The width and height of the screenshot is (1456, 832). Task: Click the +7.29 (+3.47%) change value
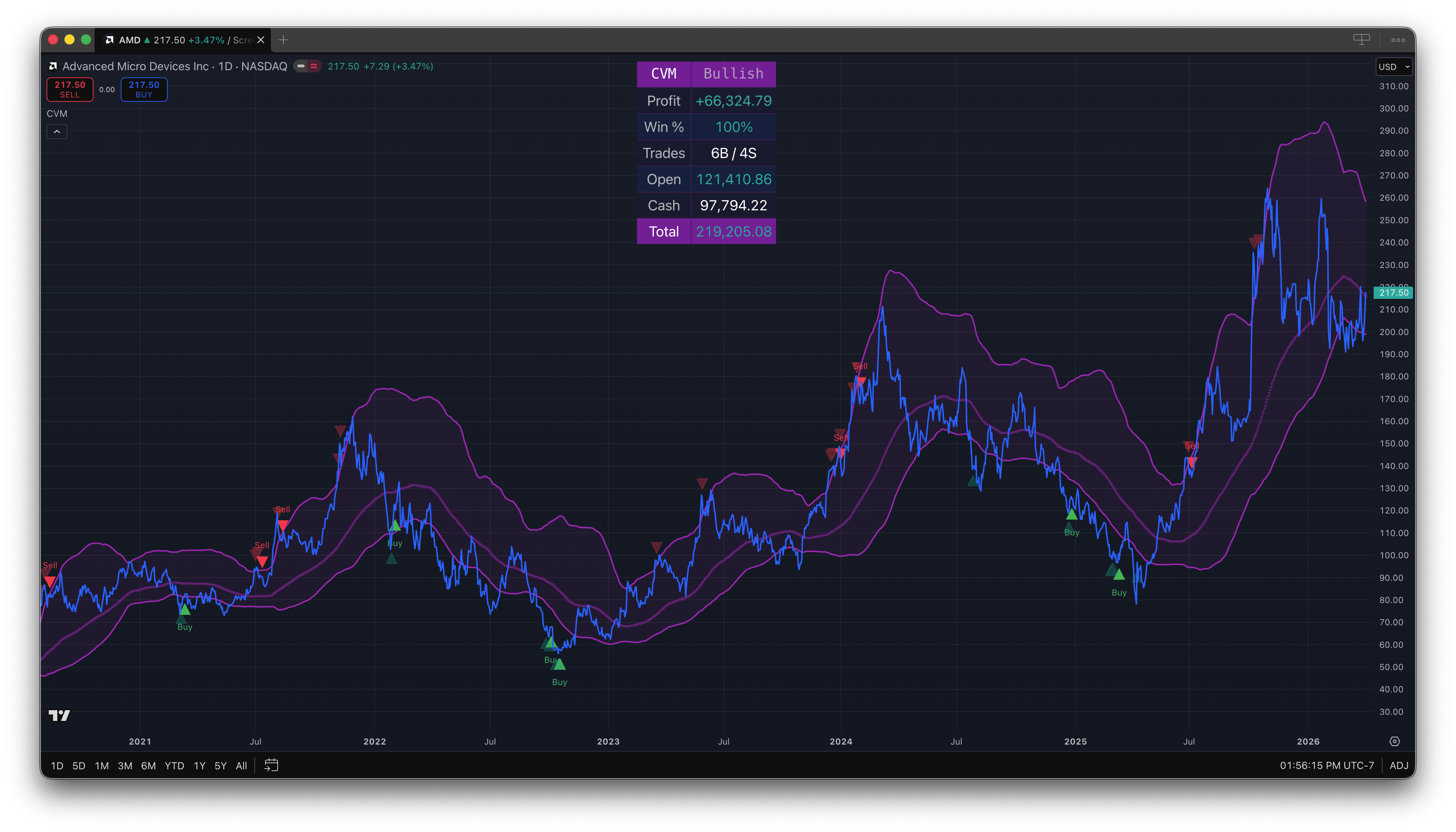(398, 66)
